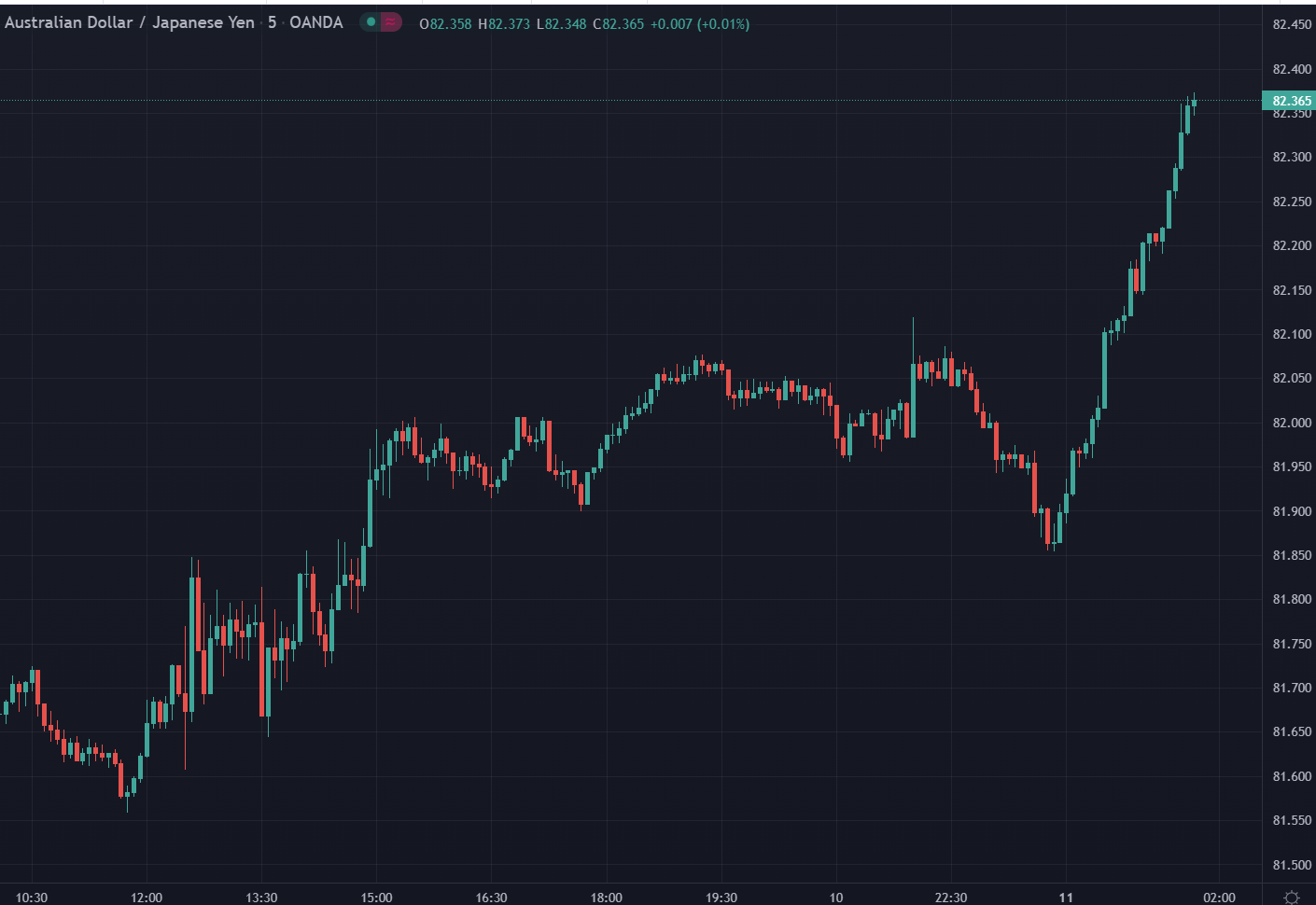Click 18:00 on the time axis
This screenshot has height=905, width=1316.
click(x=606, y=898)
